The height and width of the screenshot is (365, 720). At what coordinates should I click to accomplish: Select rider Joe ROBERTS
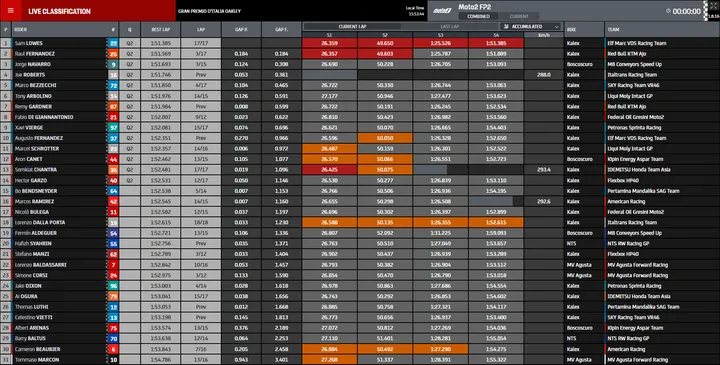pyautogui.click(x=30, y=75)
